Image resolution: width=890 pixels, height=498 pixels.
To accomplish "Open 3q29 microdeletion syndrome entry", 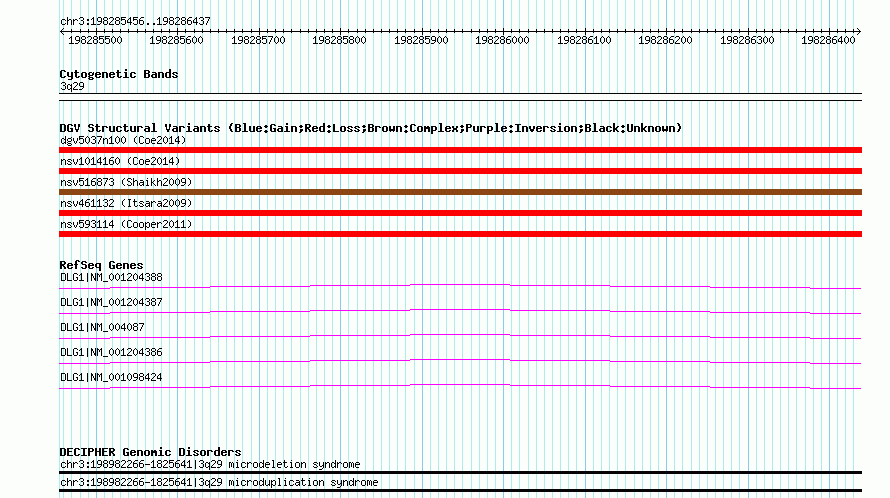I will coord(210,464).
